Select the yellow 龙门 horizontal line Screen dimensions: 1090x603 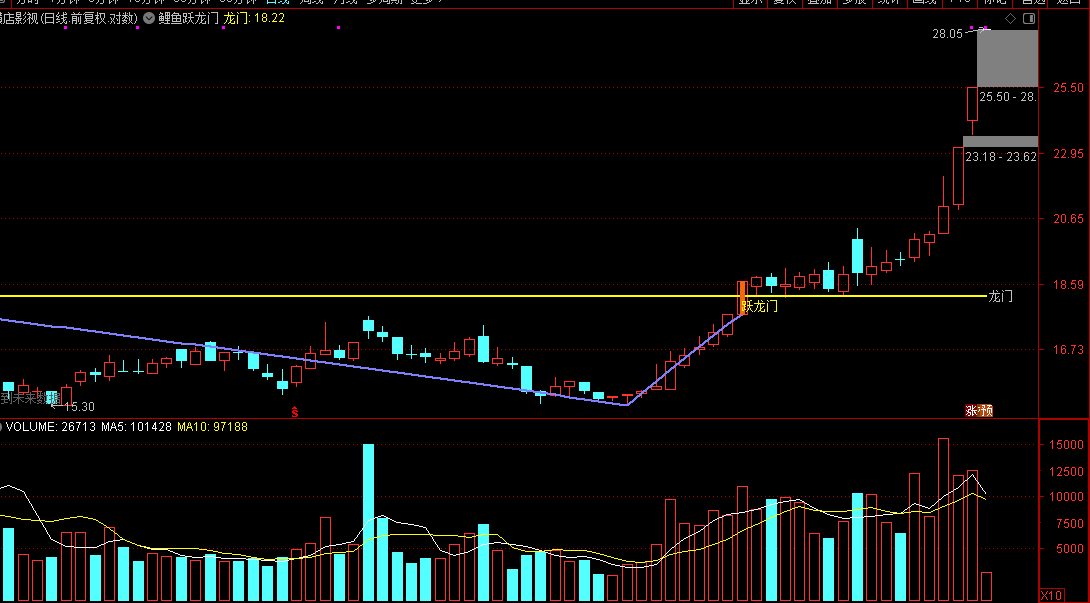pyautogui.click(x=494, y=296)
